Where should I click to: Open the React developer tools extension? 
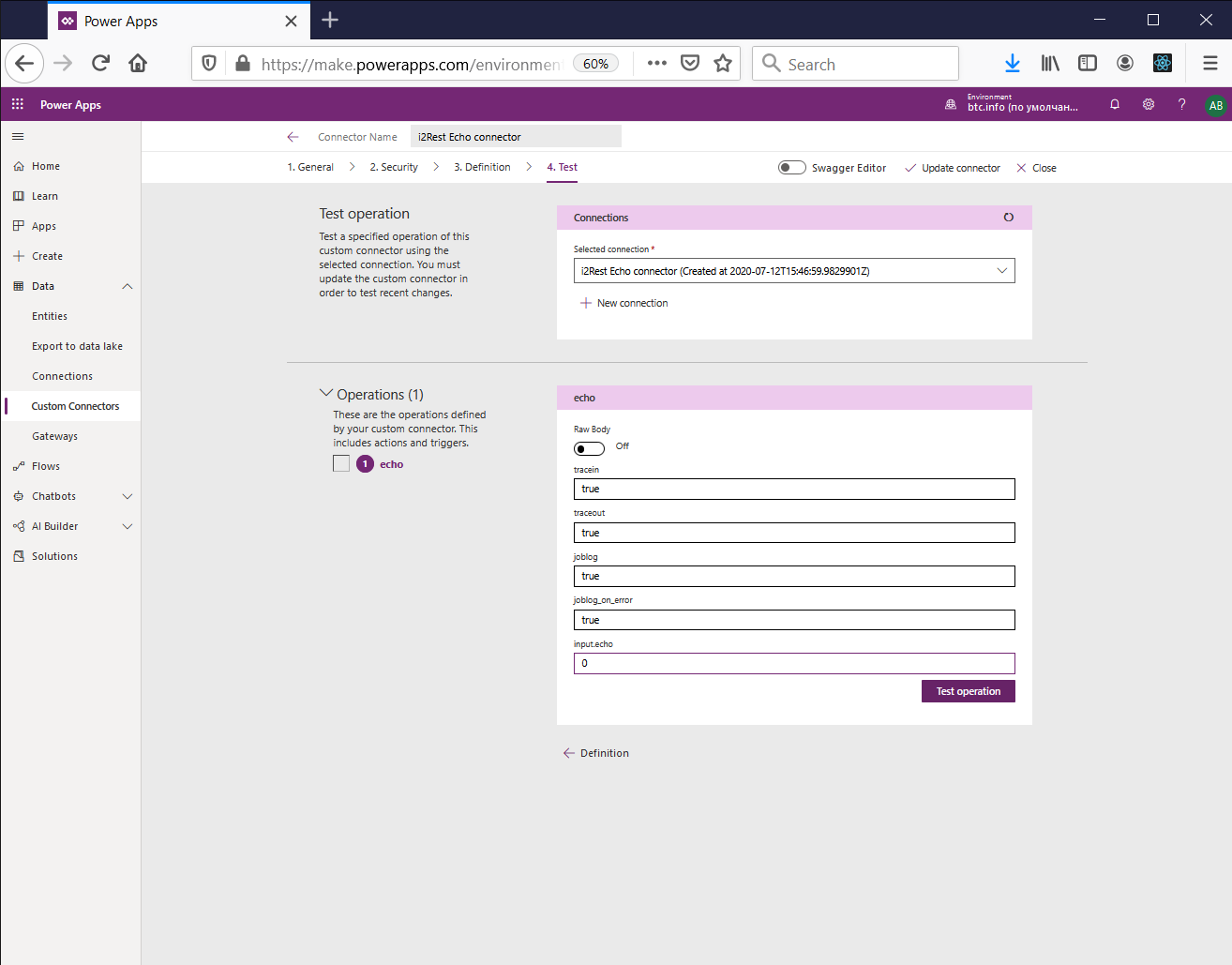pyautogui.click(x=1163, y=64)
